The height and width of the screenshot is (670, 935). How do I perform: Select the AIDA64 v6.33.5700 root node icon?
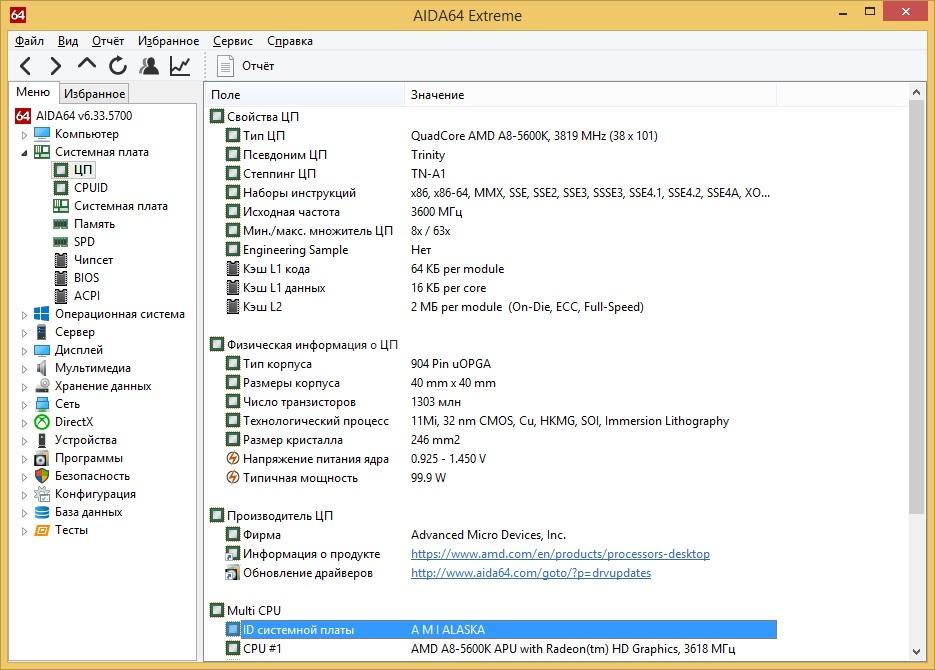coord(23,116)
